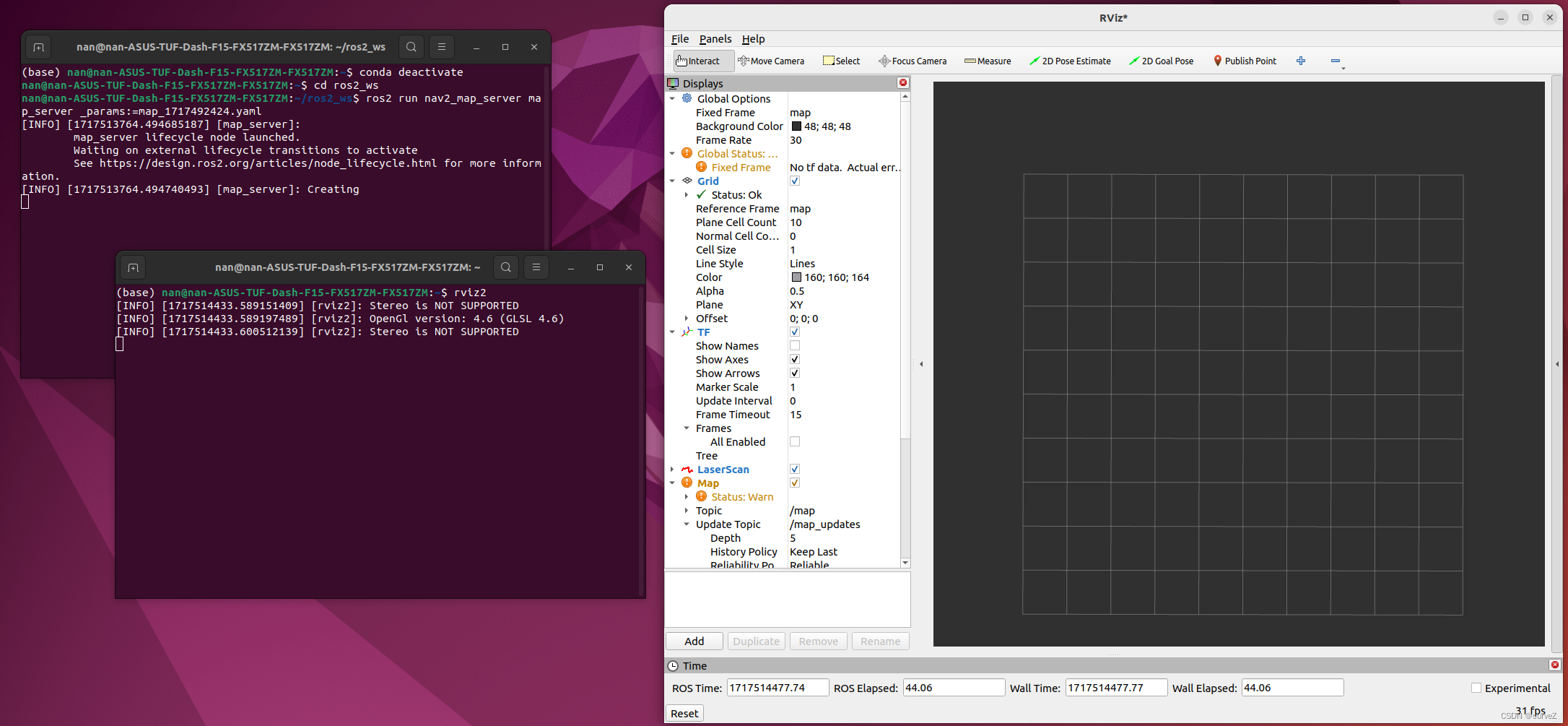Switch to the Select tool
1568x726 pixels.
[841, 61]
